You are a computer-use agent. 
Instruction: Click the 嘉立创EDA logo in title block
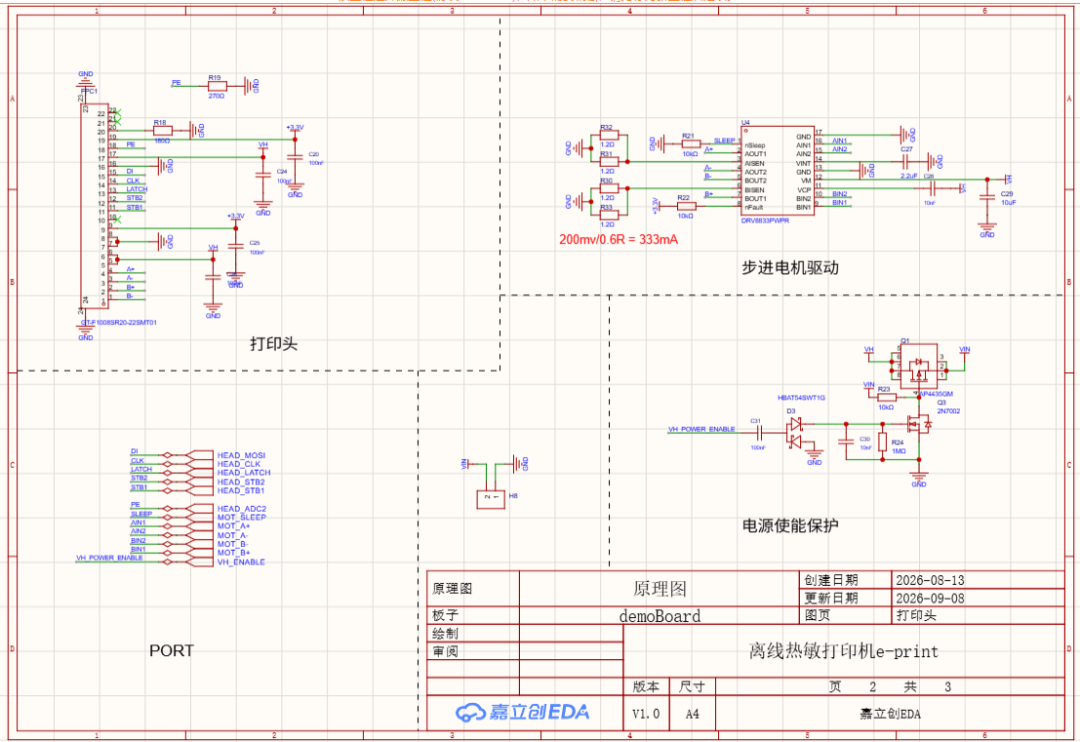(x=523, y=712)
